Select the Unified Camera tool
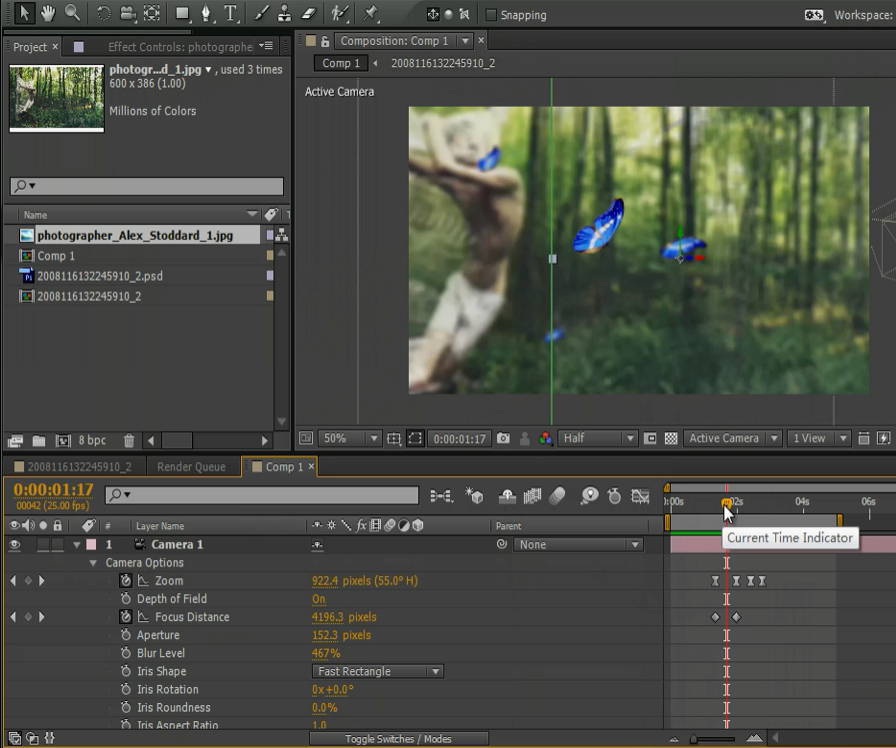 (127, 13)
